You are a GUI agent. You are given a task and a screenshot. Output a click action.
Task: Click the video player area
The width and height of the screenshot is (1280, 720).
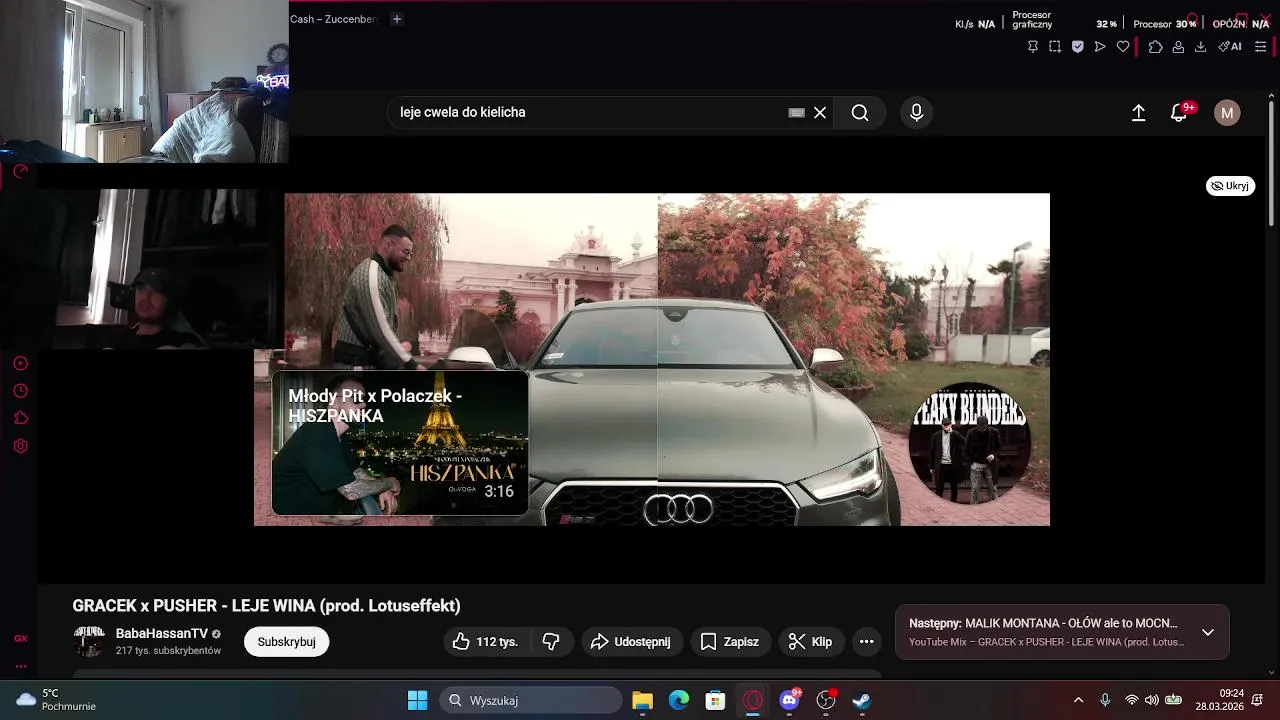point(652,359)
